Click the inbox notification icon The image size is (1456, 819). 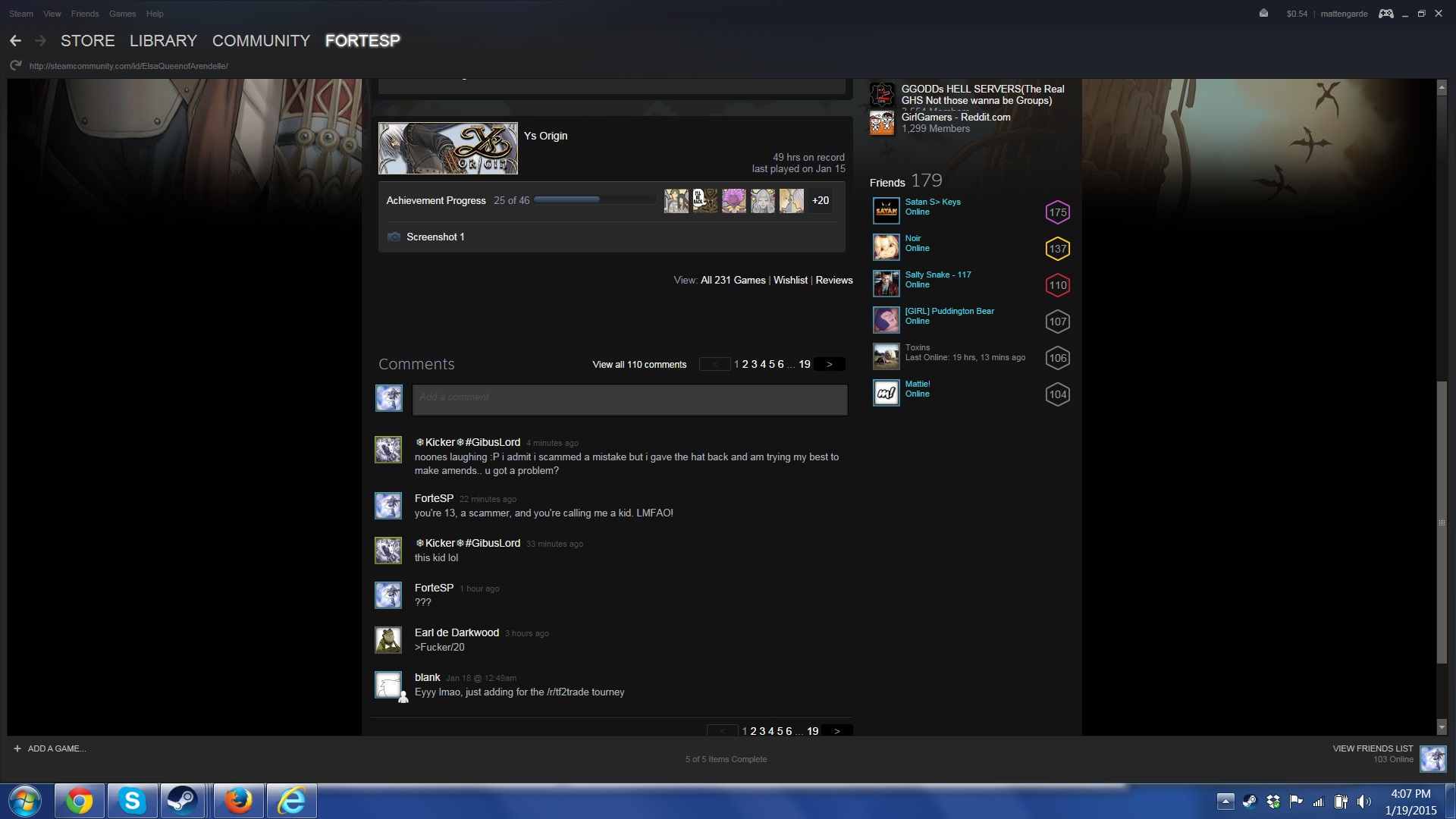[1263, 14]
